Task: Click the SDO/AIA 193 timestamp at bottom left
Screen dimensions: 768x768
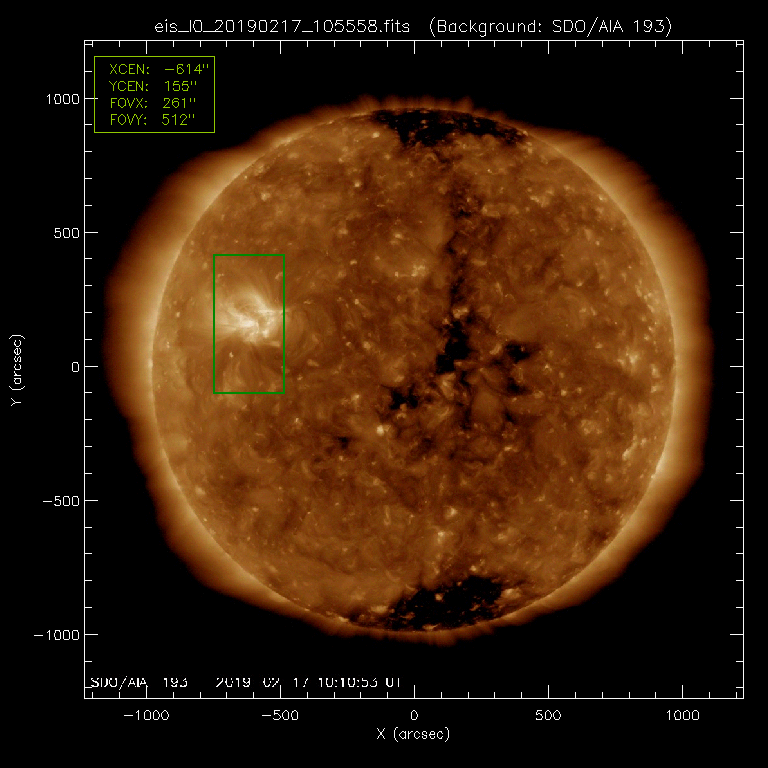Action: coord(245,682)
